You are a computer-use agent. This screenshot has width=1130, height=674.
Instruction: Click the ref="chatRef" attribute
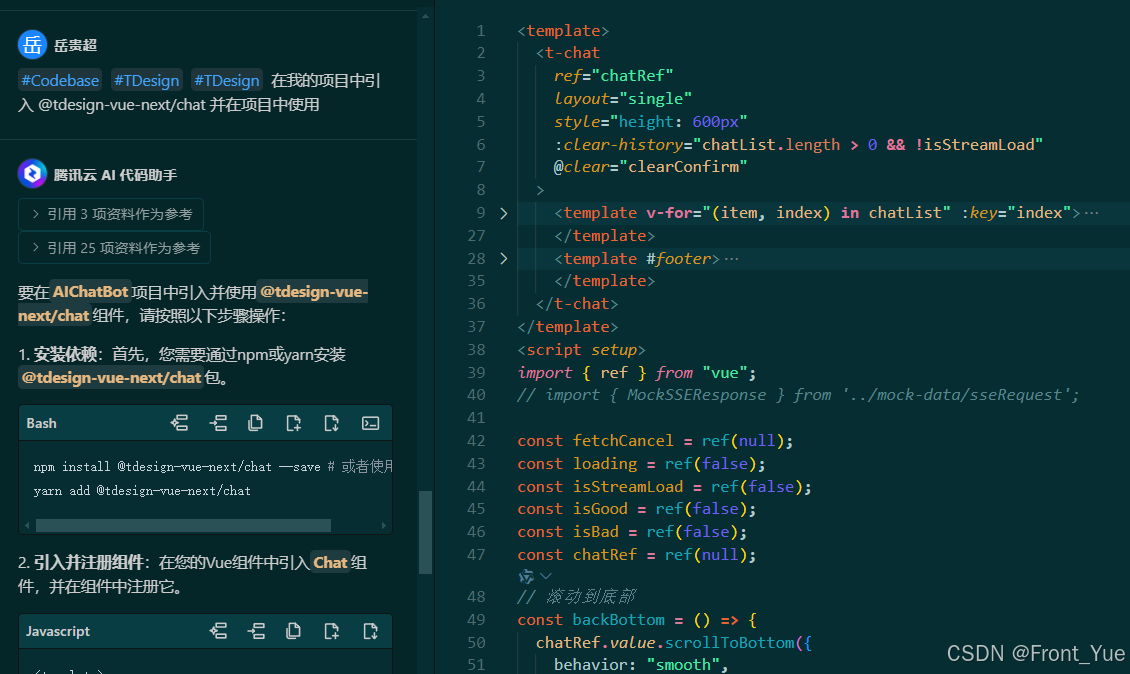click(613, 76)
